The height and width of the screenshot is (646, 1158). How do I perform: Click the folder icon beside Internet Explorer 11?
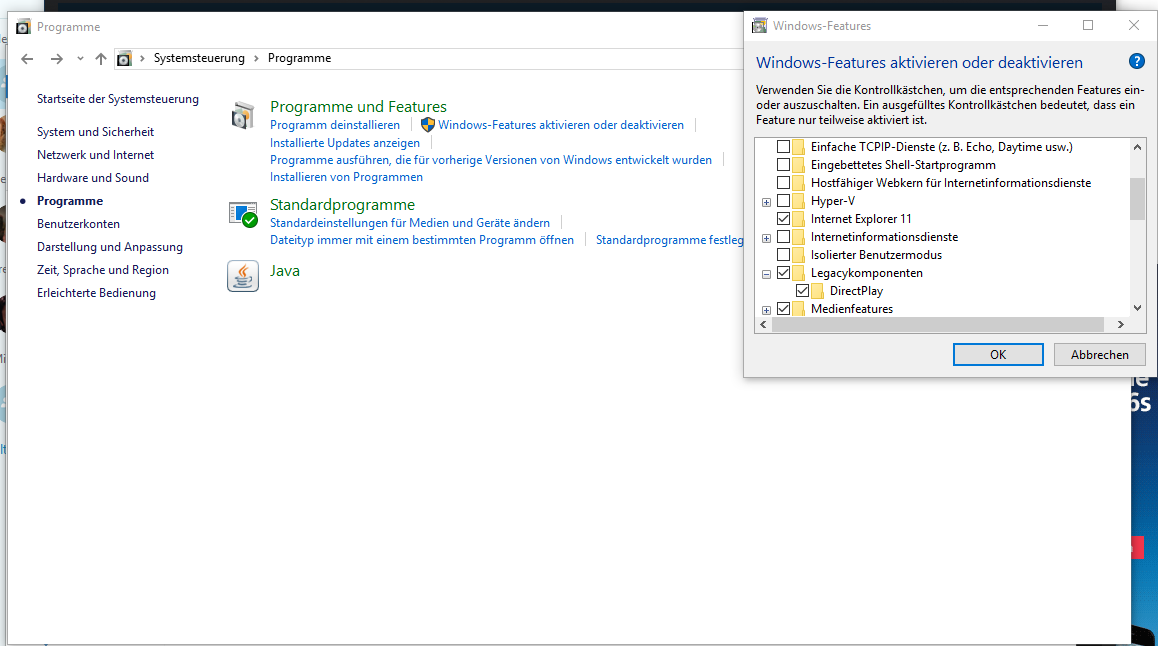[798, 219]
